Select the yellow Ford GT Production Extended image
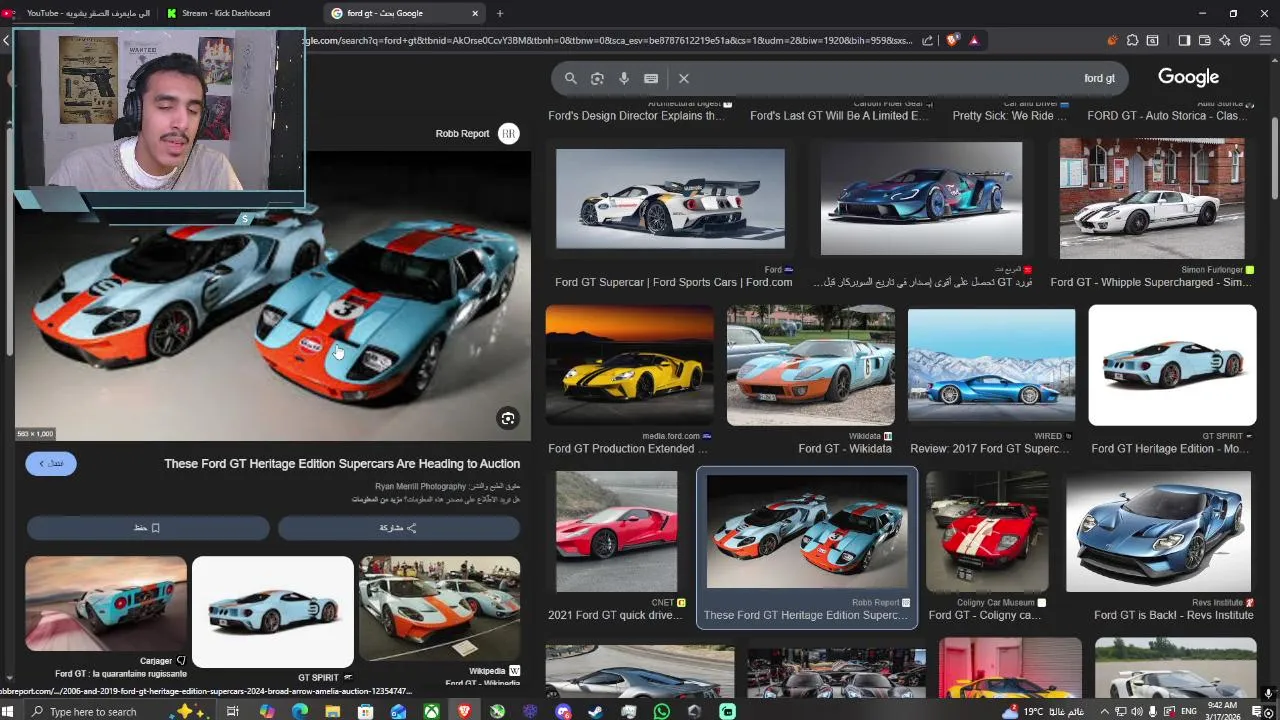Viewport: 1280px width, 720px height. (630, 366)
